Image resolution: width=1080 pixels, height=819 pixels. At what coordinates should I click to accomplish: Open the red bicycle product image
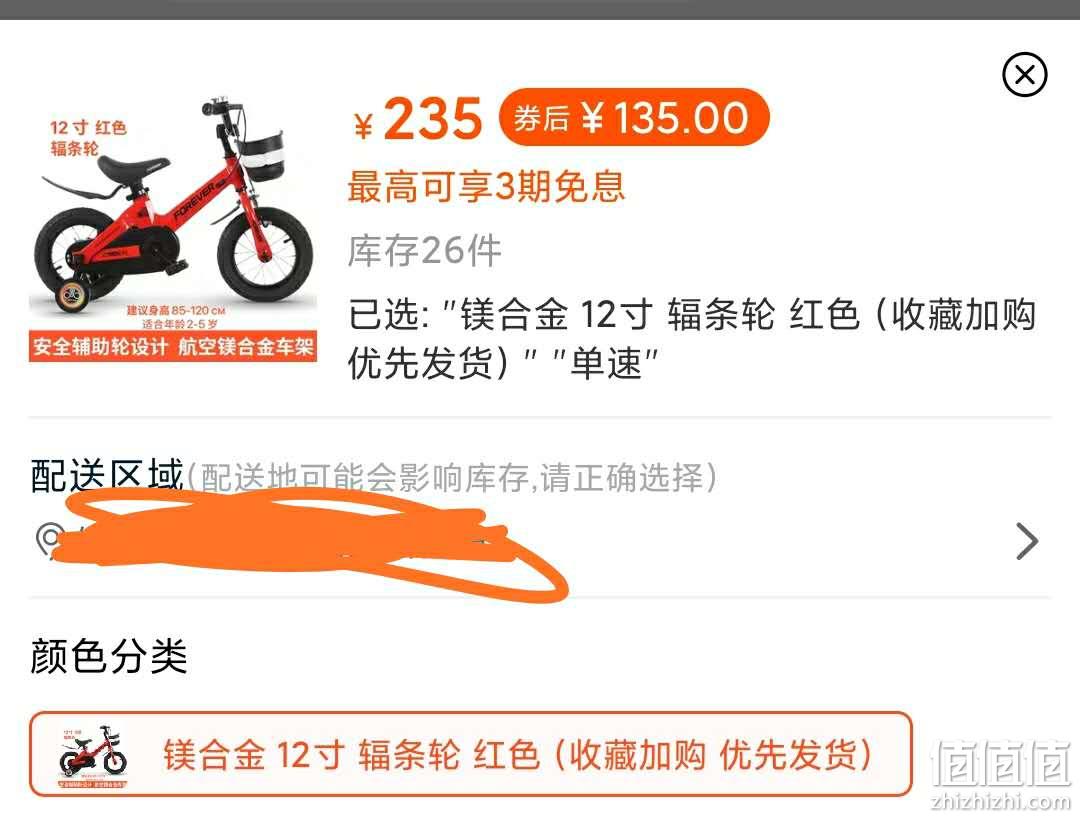click(x=173, y=227)
